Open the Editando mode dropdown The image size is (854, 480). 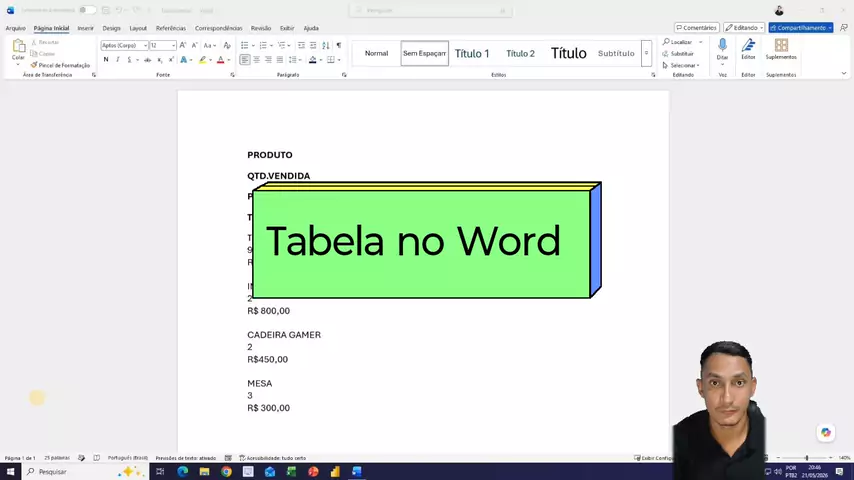[744, 28]
